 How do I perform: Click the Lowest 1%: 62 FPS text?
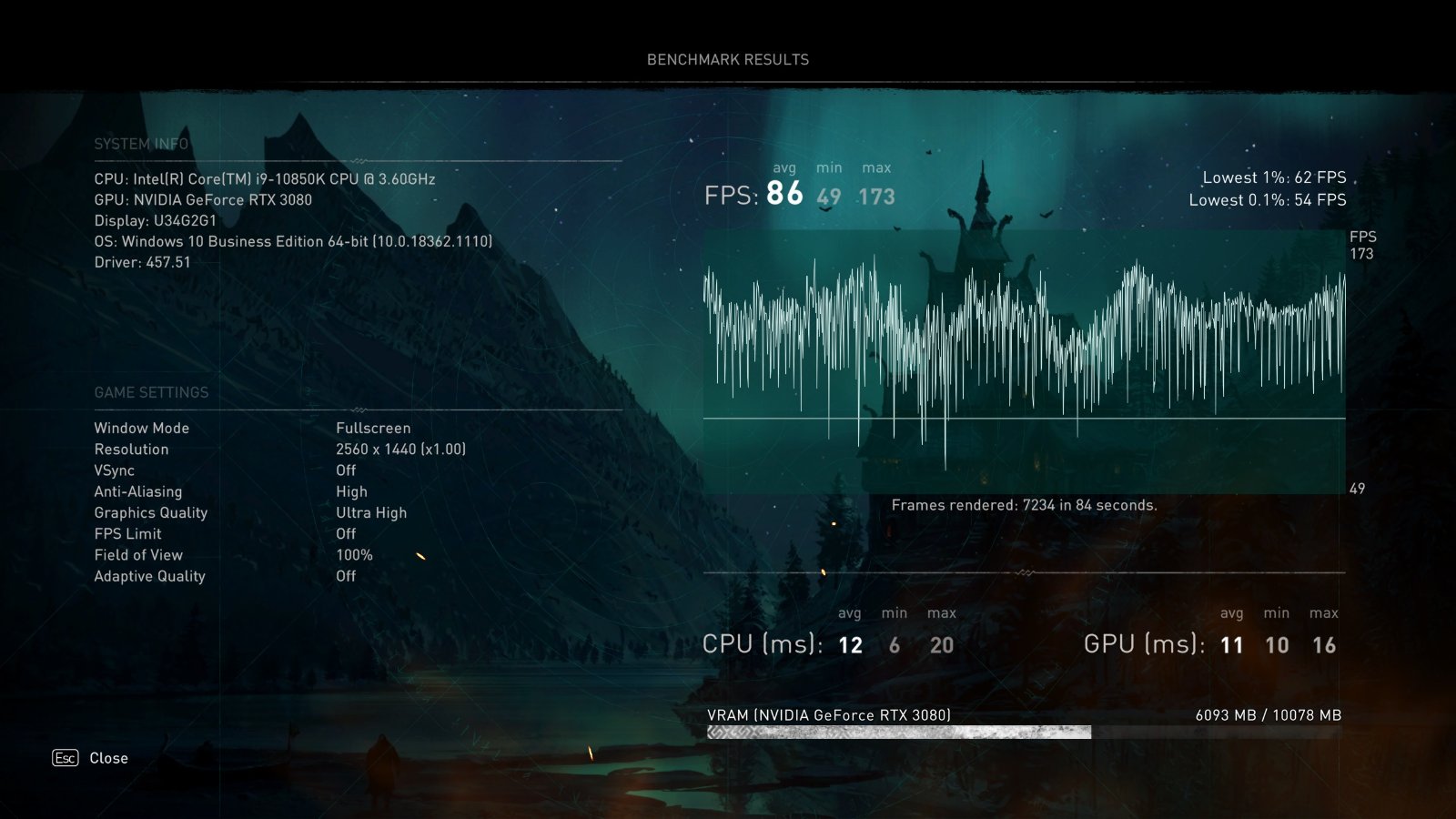(1274, 177)
